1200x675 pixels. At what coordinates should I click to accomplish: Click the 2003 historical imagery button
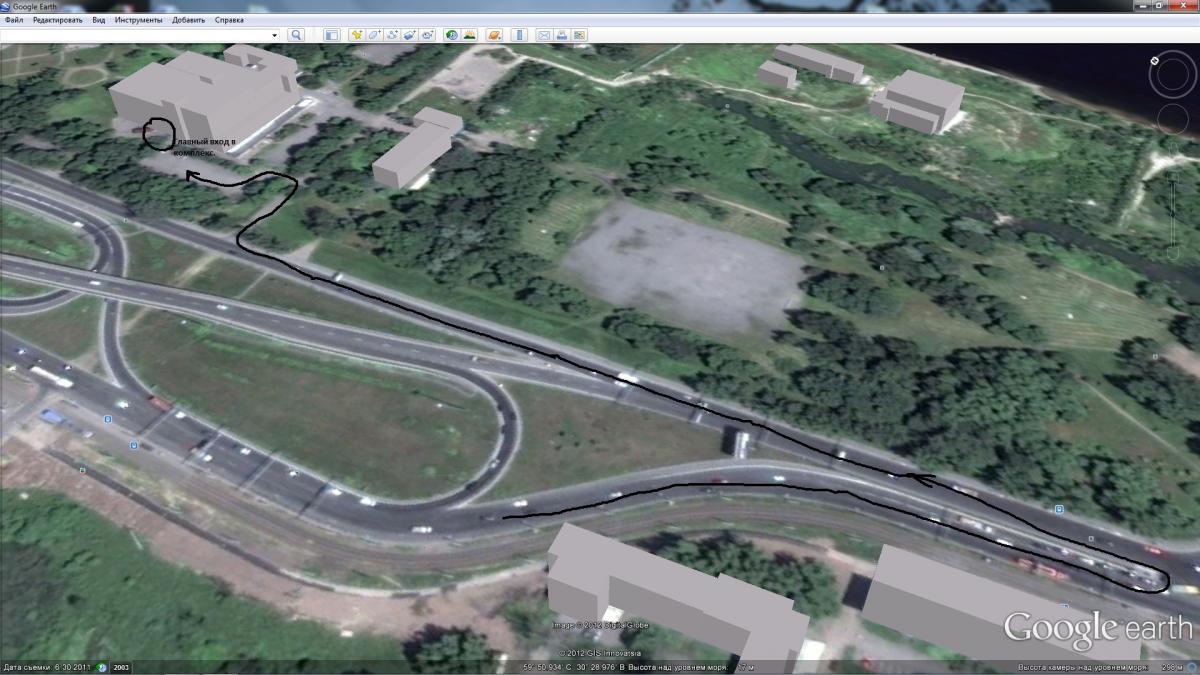point(121,667)
